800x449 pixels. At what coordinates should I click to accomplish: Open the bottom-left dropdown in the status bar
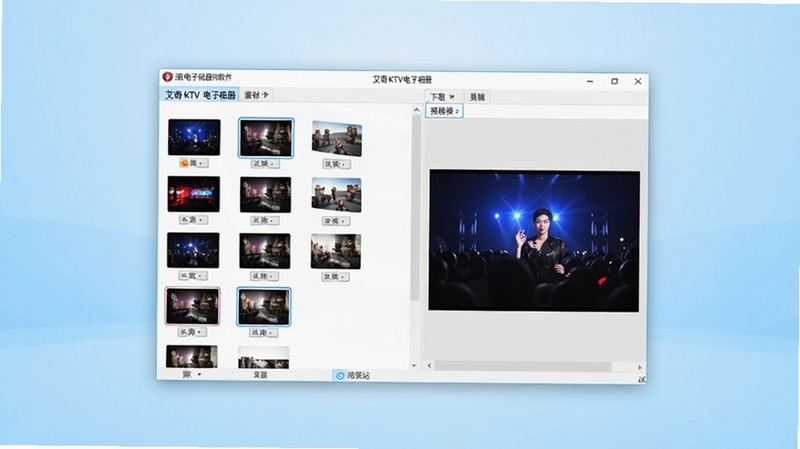192,374
